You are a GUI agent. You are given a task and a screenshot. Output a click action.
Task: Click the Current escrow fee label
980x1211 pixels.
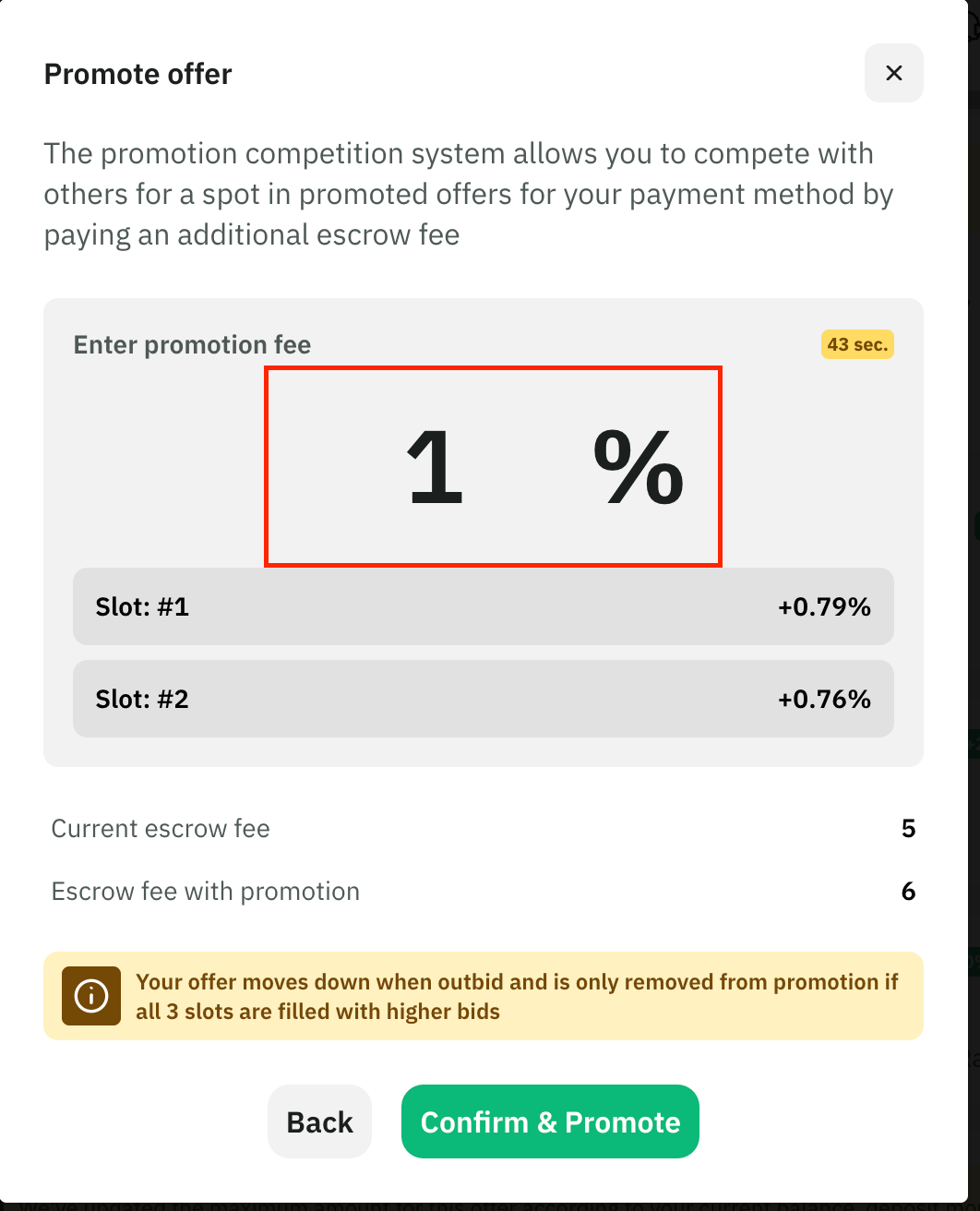coord(161,829)
